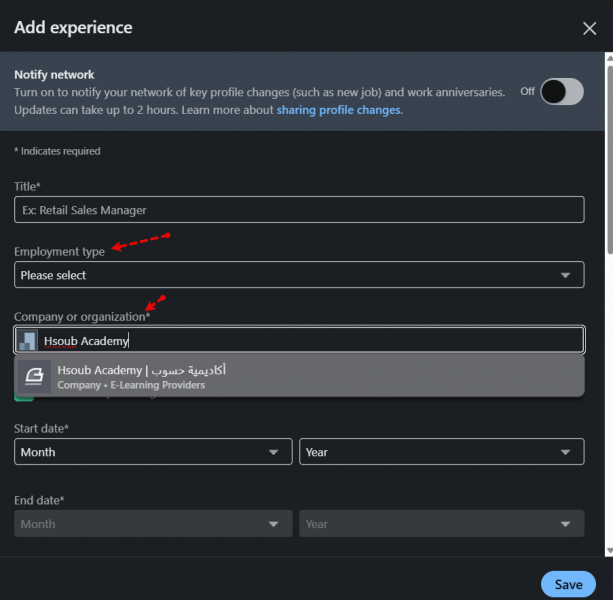The image size is (613, 600).
Task: Open the End date Month dropdown
Action: coord(153,524)
